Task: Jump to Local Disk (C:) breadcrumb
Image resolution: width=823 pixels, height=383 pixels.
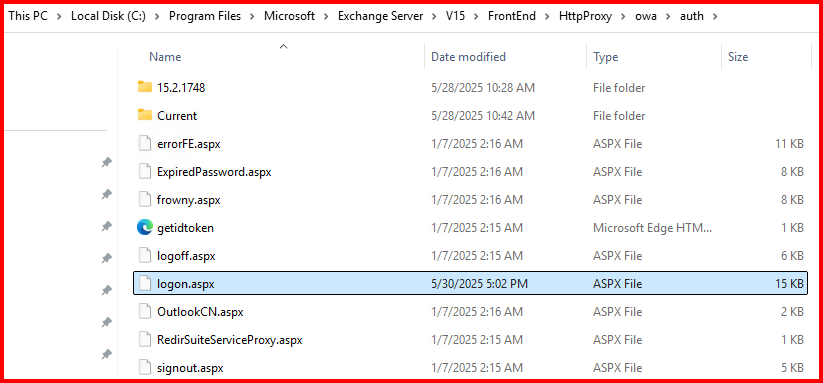Action: click(109, 16)
